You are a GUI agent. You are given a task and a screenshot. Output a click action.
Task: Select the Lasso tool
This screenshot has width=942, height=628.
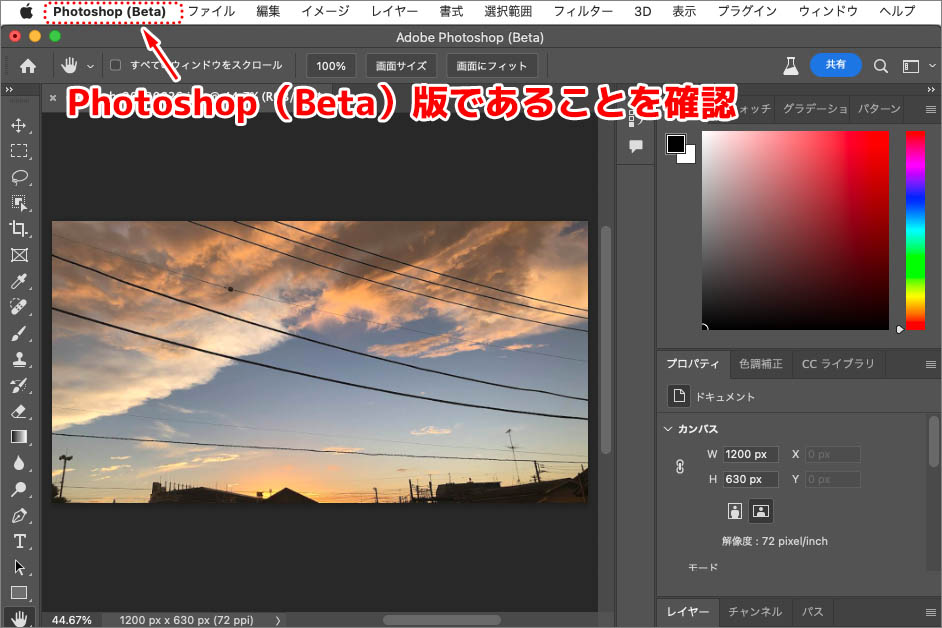19,177
